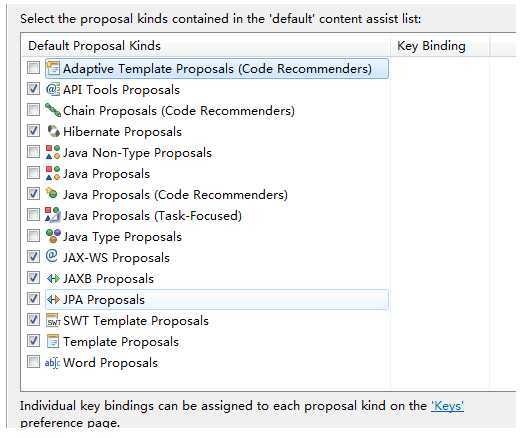Uncheck Template Proposals checkbox
This screenshot has height=438, width=526.
pyautogui.click(x=33, y=340)
